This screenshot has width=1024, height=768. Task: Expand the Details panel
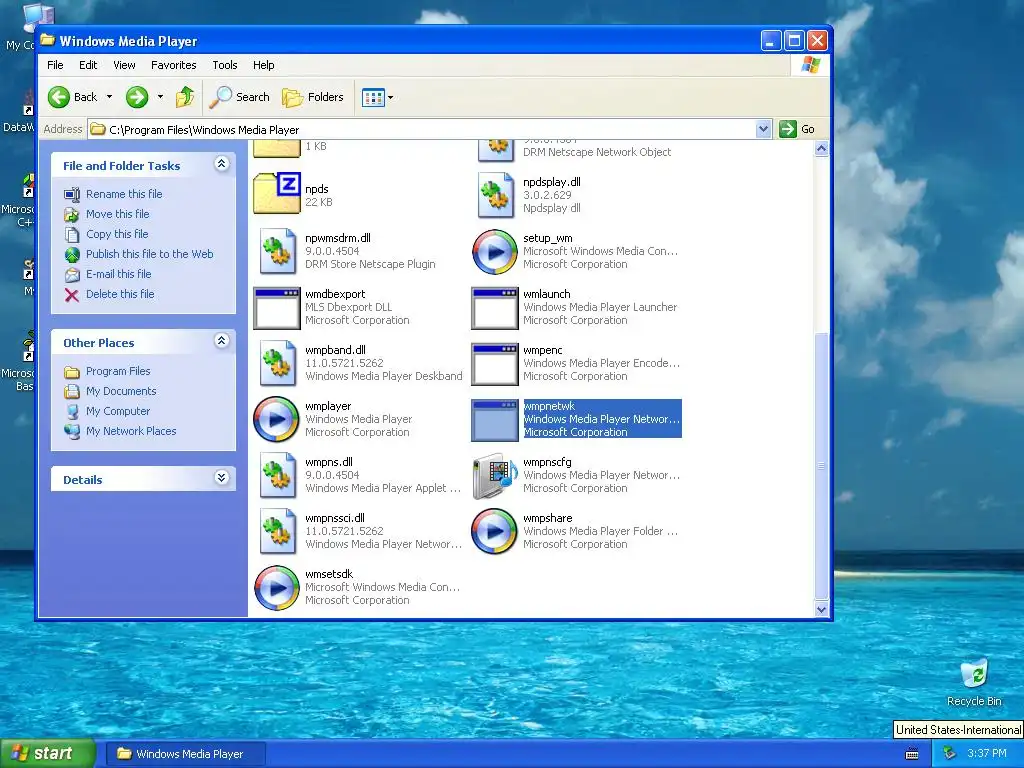(x=221, y=478)
